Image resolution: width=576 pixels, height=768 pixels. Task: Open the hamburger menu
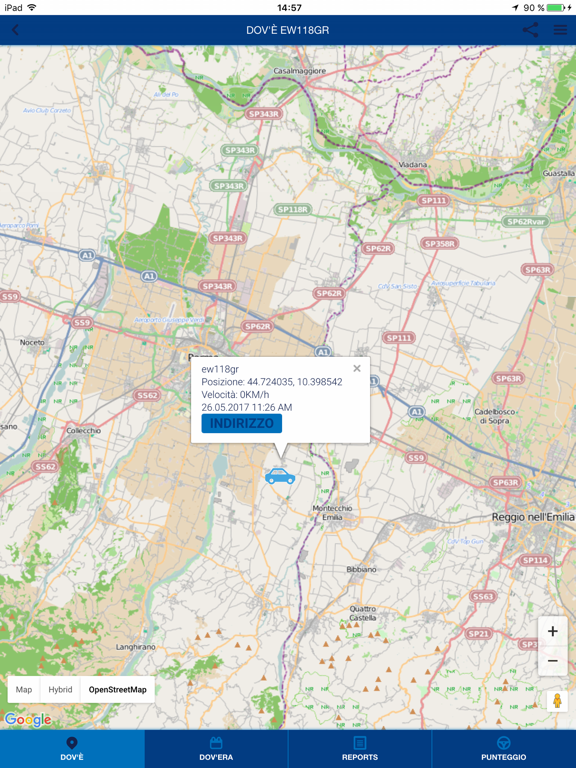click(560, 30)
